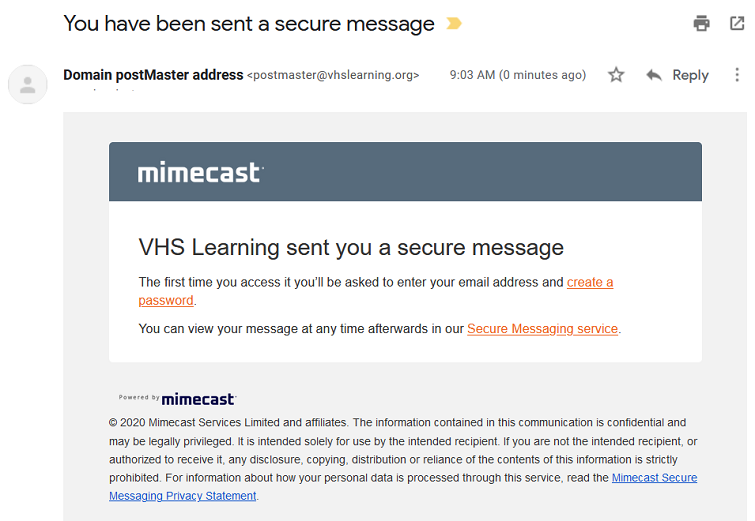This screenshot has height=521, width=755.
Task: Open the email in a new window
Action: click(x=737, y=23)
